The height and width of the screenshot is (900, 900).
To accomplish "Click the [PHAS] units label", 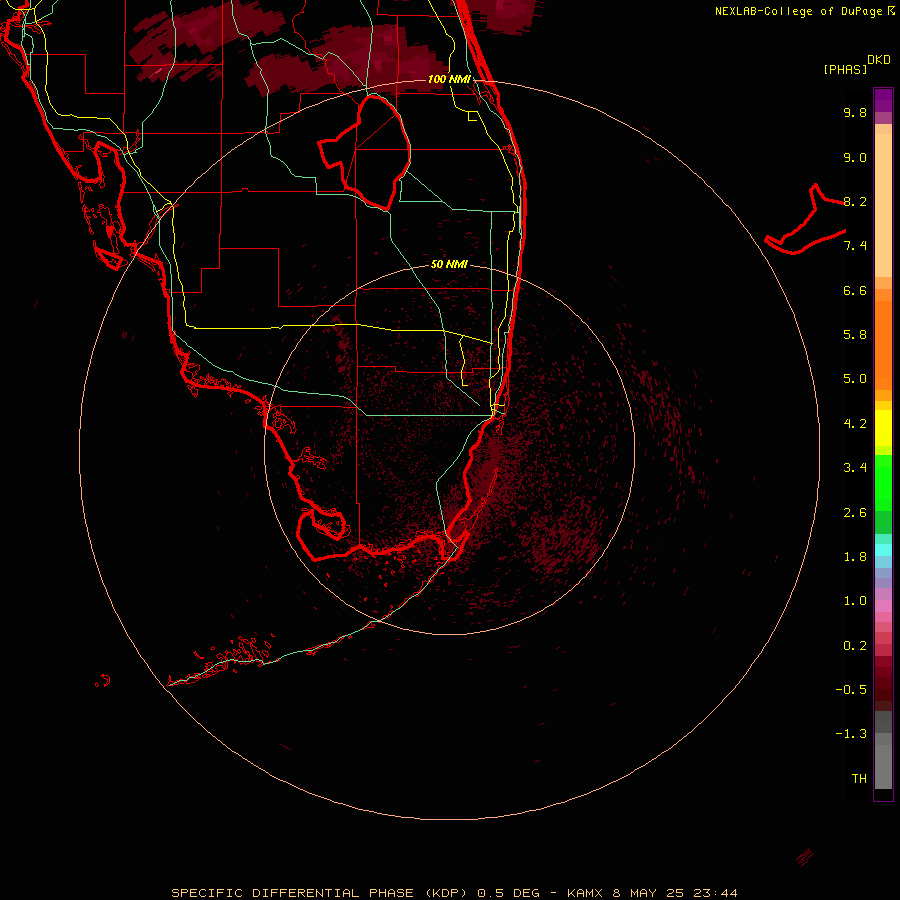I will [845, 69].
